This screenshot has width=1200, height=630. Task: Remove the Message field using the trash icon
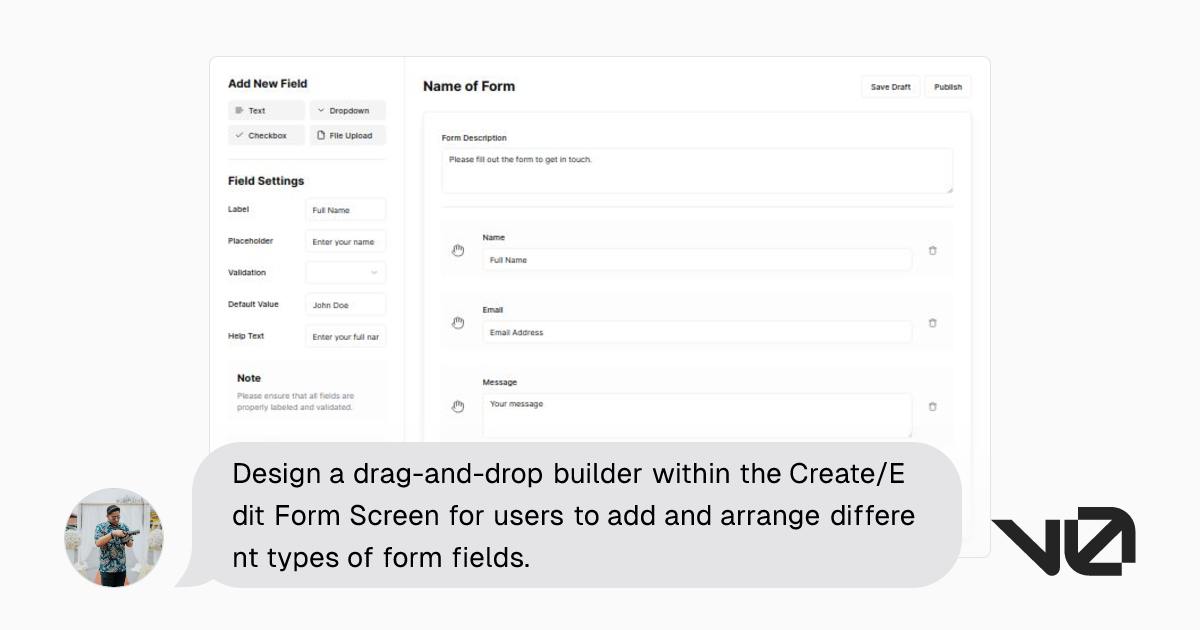932,406
